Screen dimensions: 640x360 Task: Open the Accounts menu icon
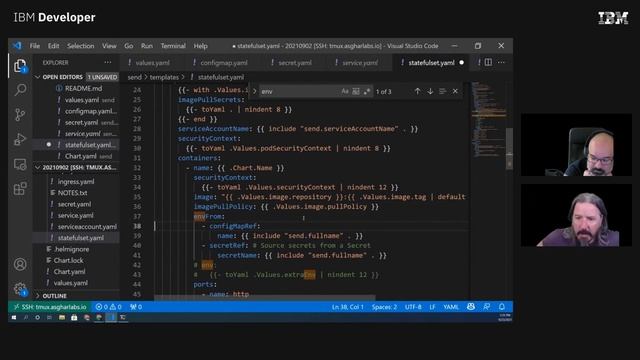[x=20, y=264]
